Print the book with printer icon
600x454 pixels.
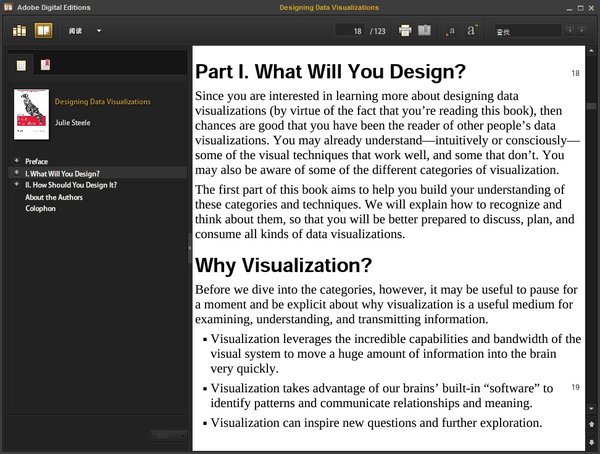(x=405, y=31)
